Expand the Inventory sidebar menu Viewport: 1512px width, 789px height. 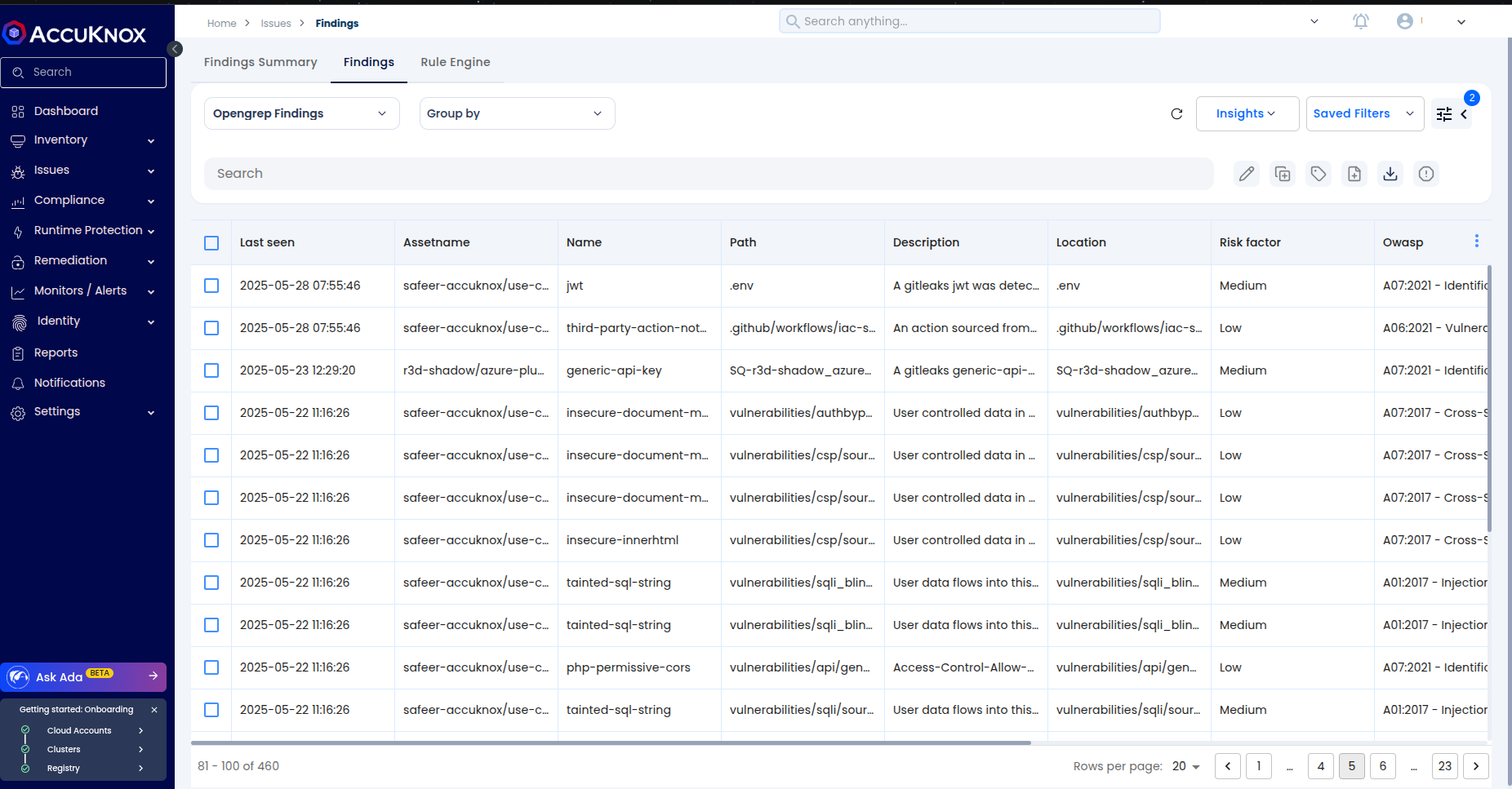point(82,140)
